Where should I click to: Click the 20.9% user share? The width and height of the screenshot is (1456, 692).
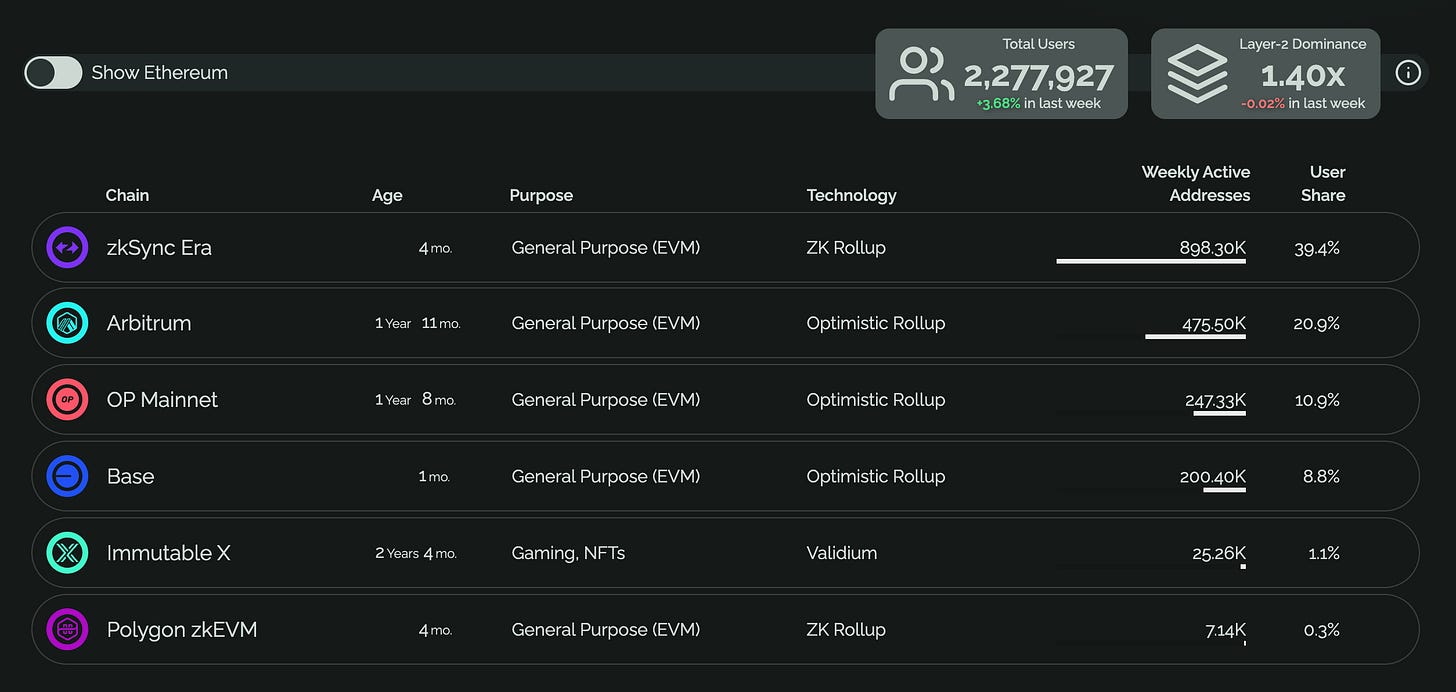[1317, 323]
